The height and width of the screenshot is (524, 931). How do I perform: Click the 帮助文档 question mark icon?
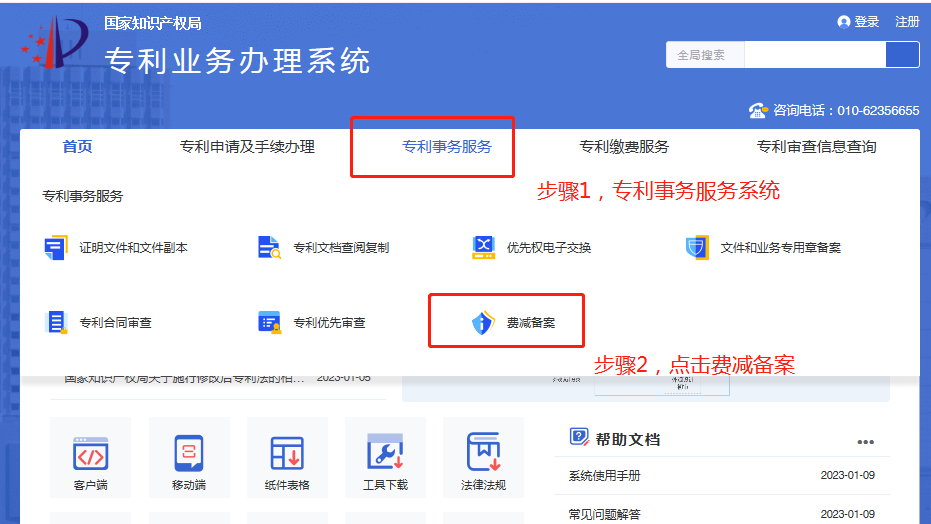(579, 437)
